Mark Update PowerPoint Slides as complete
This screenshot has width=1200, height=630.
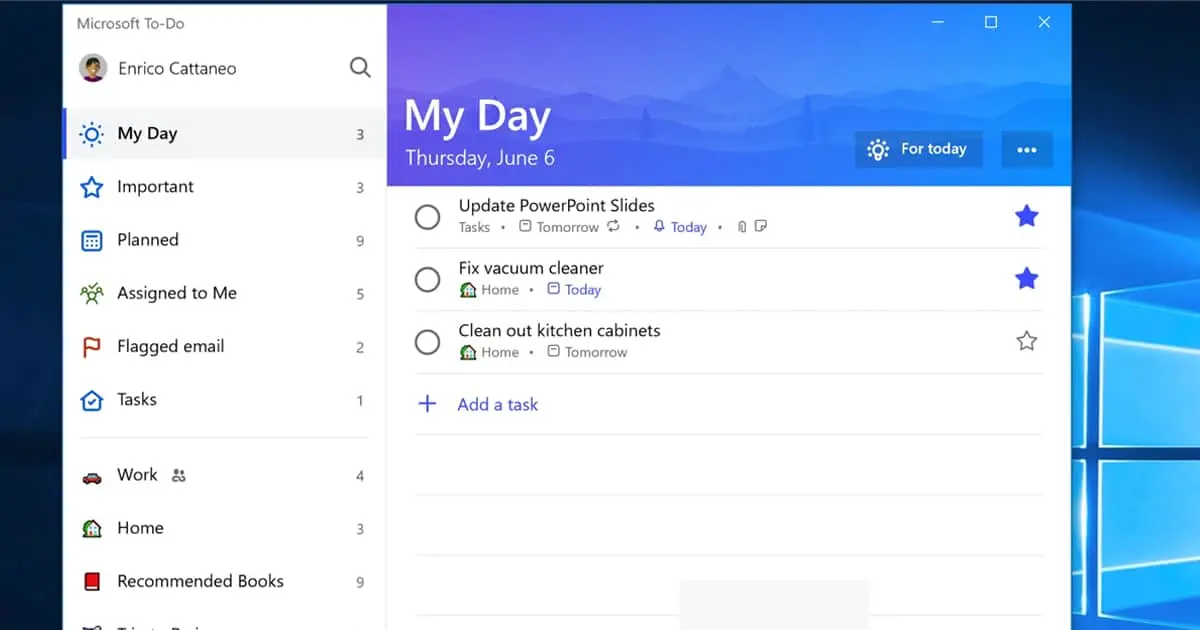pos(427,217)
